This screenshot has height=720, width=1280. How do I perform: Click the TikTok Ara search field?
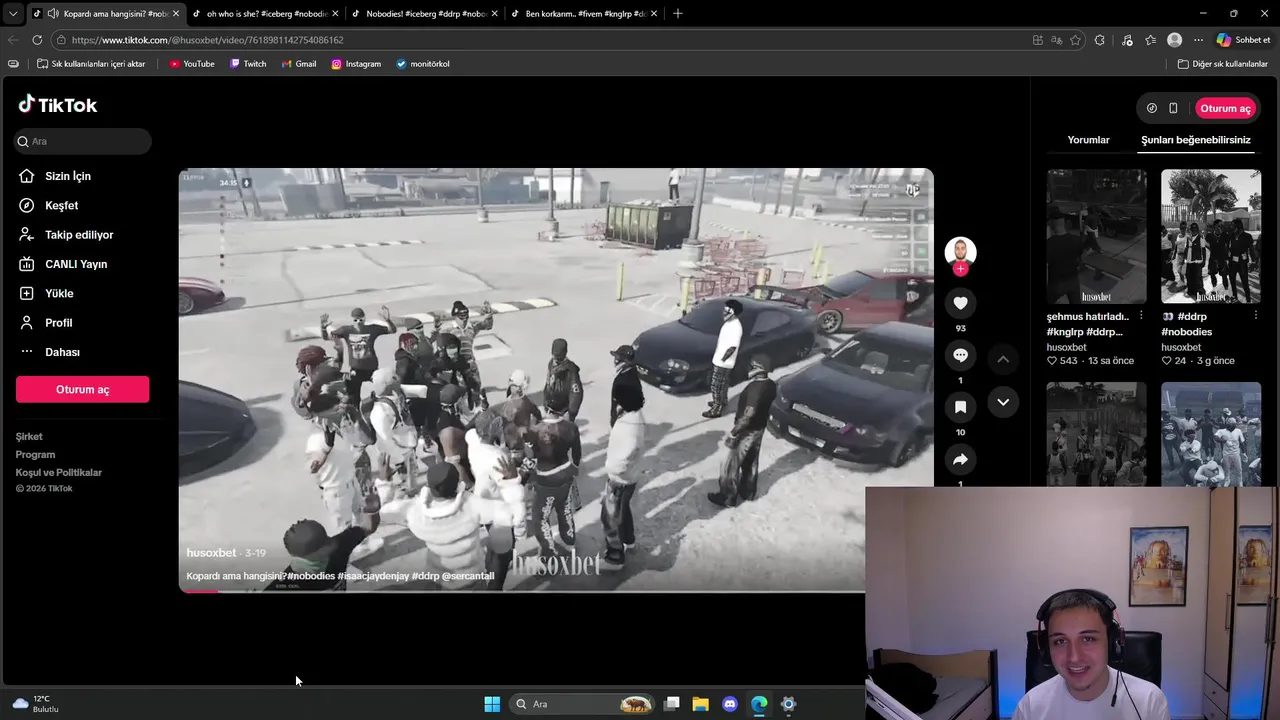pyautogui.click(x=82, y=141)
